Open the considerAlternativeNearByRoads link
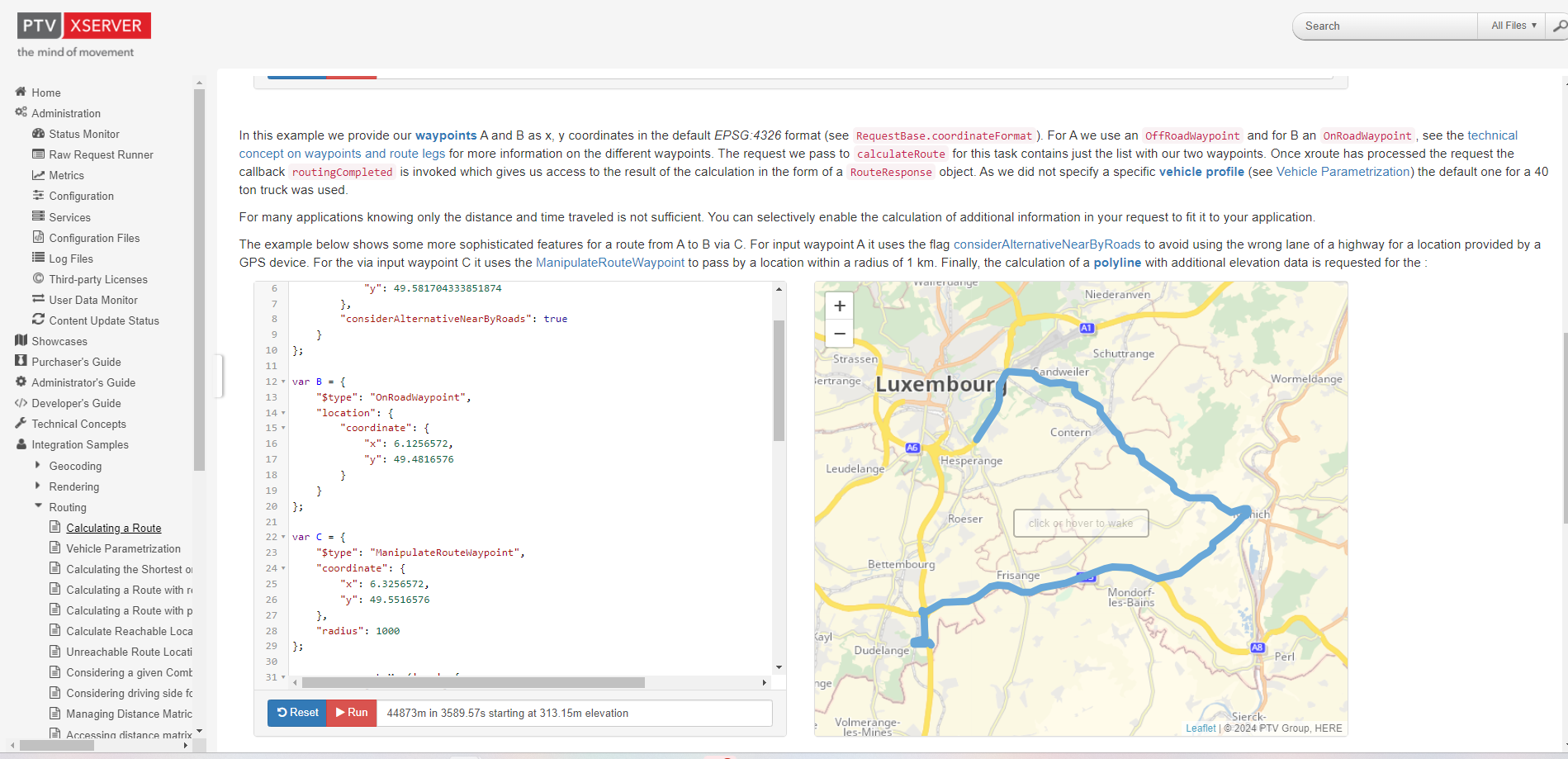Viewport: 1568px width, 759px height. (1046, 244)
